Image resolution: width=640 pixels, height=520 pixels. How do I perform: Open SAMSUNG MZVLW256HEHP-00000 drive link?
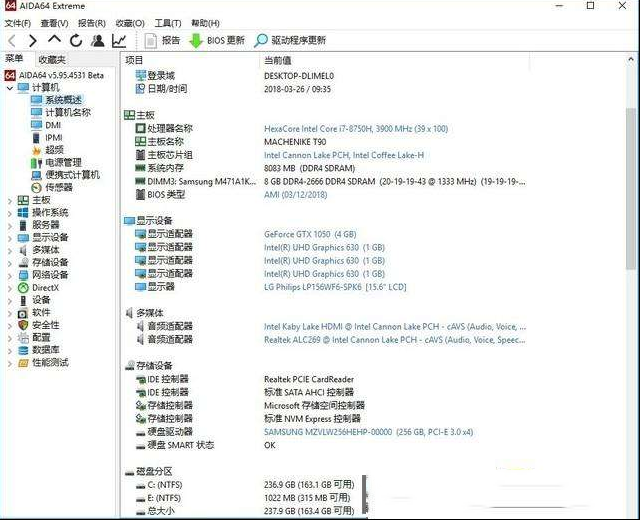click(369, 432)
